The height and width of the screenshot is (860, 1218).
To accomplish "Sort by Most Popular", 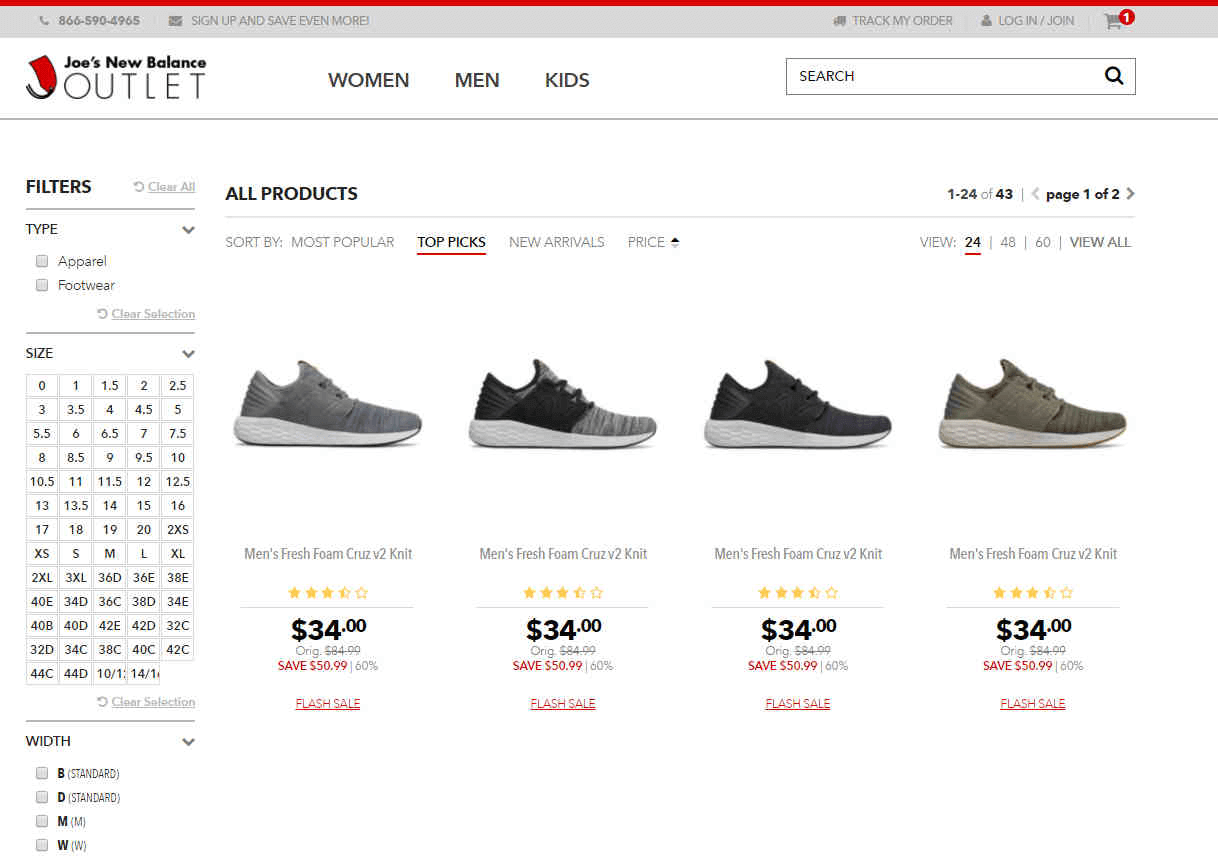I will (x=343, y=242).
